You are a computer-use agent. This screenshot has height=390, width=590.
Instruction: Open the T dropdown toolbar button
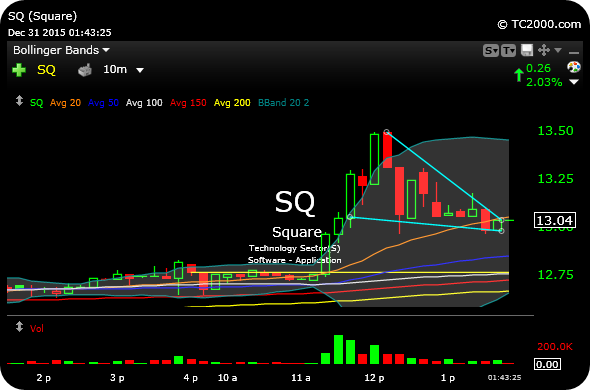[508, 50]
